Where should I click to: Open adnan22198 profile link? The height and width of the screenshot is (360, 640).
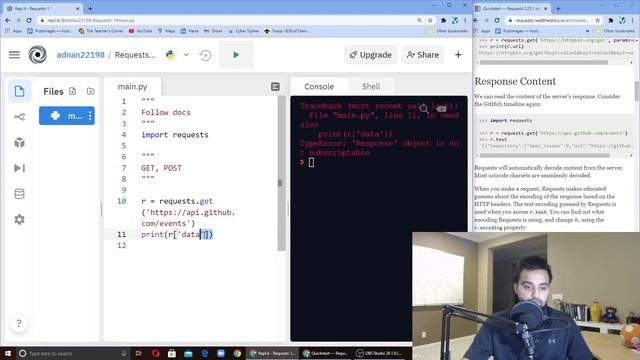pyautogui.click(x=80, y=55)
